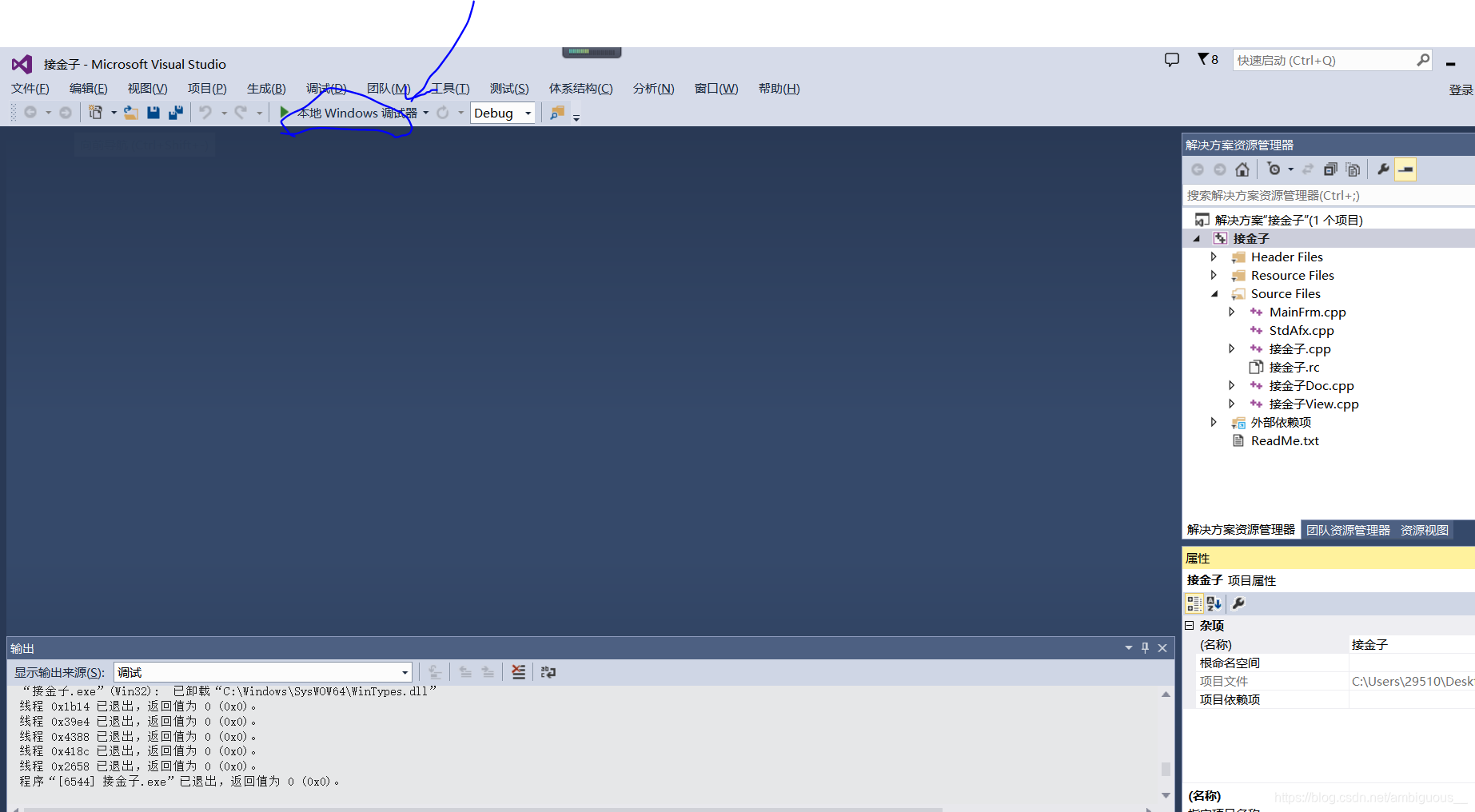Select the solution '接金子' root node
The image size is (1475, 812).
coord(1289,220)
